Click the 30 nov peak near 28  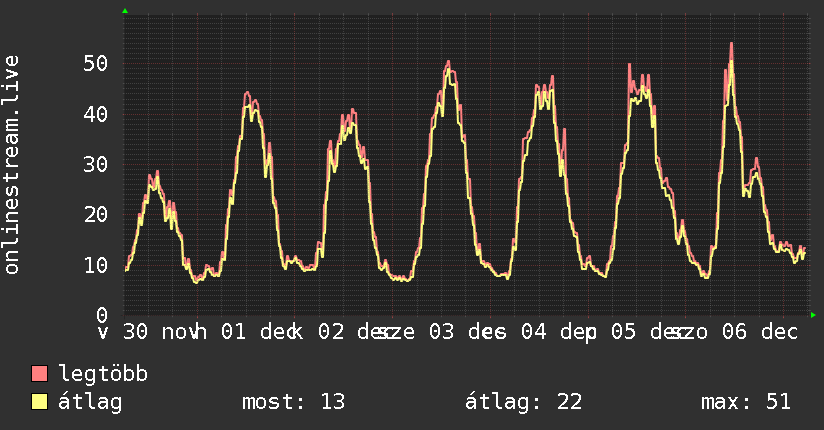(157, 172)
